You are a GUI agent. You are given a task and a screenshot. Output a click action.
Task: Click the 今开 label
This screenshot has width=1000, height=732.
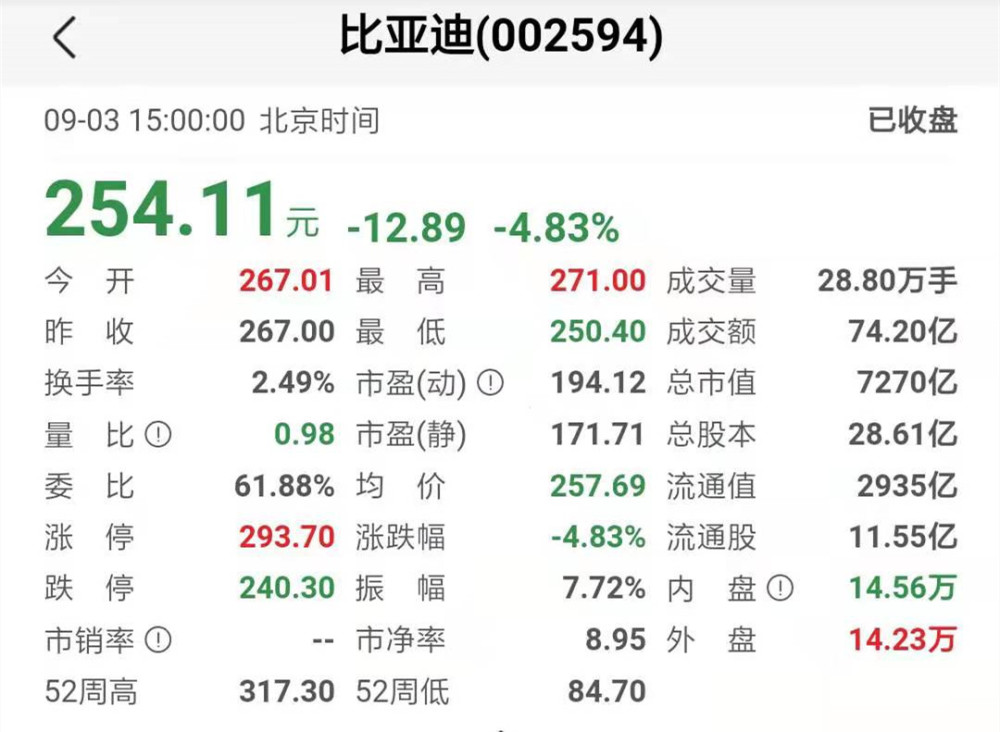(89, 281)
